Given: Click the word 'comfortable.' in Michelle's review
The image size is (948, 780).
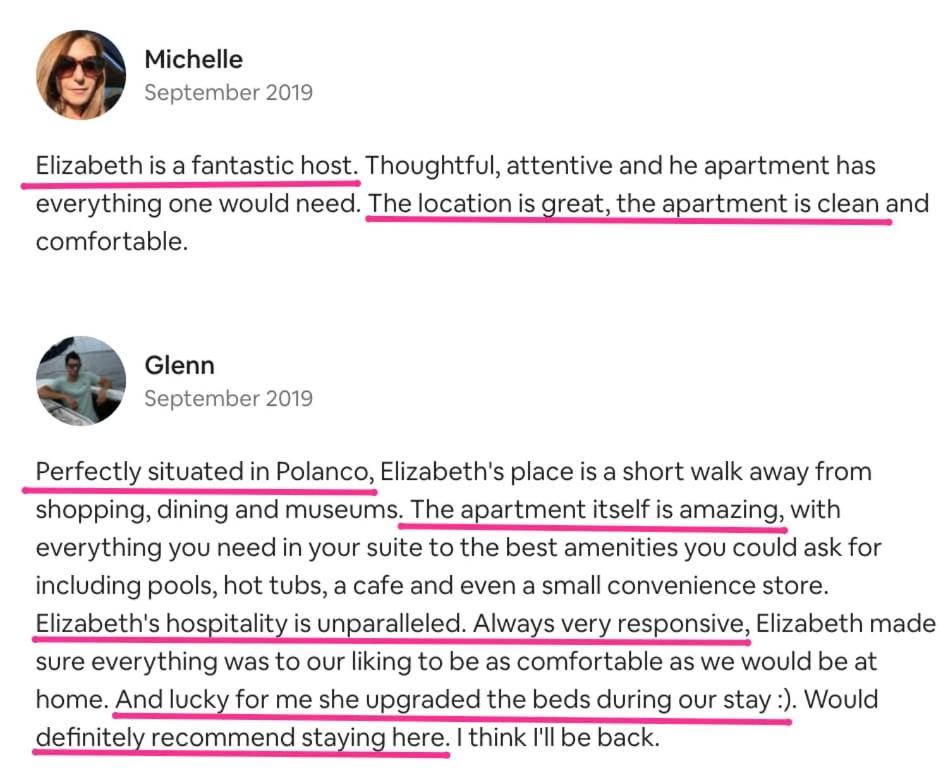Looking at the screenshot, I should pyautogui.click(x=112, y=242).
